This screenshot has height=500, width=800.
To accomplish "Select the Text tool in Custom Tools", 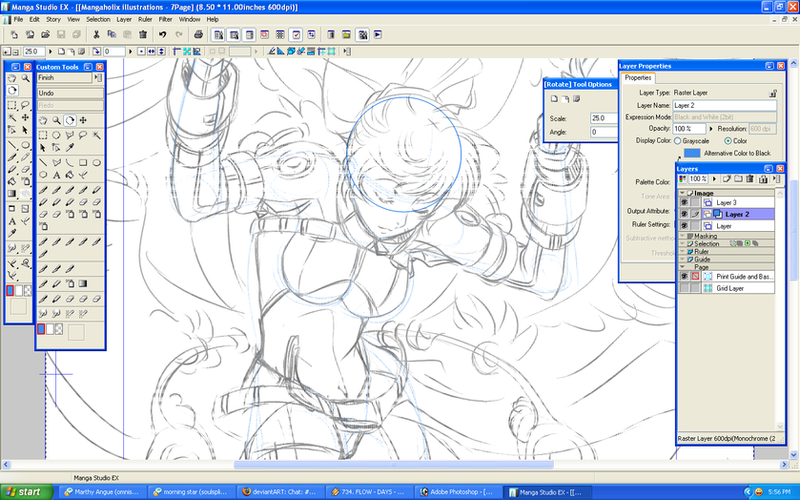I will pyautogui.click(x=57, y=175).
